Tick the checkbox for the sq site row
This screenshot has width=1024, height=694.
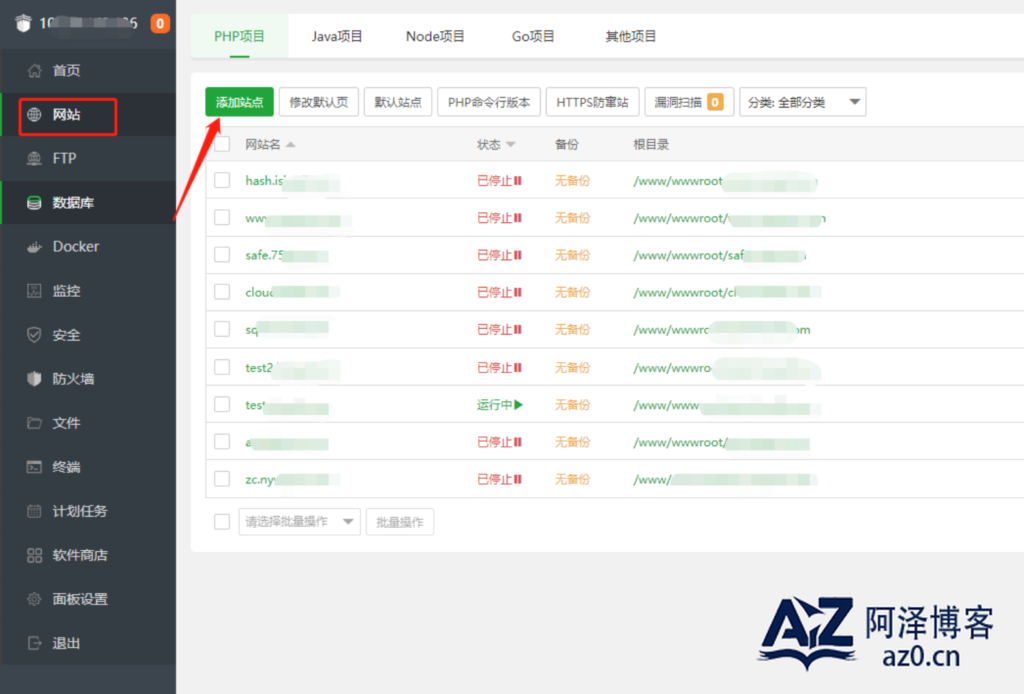click(x=222, y=329)
